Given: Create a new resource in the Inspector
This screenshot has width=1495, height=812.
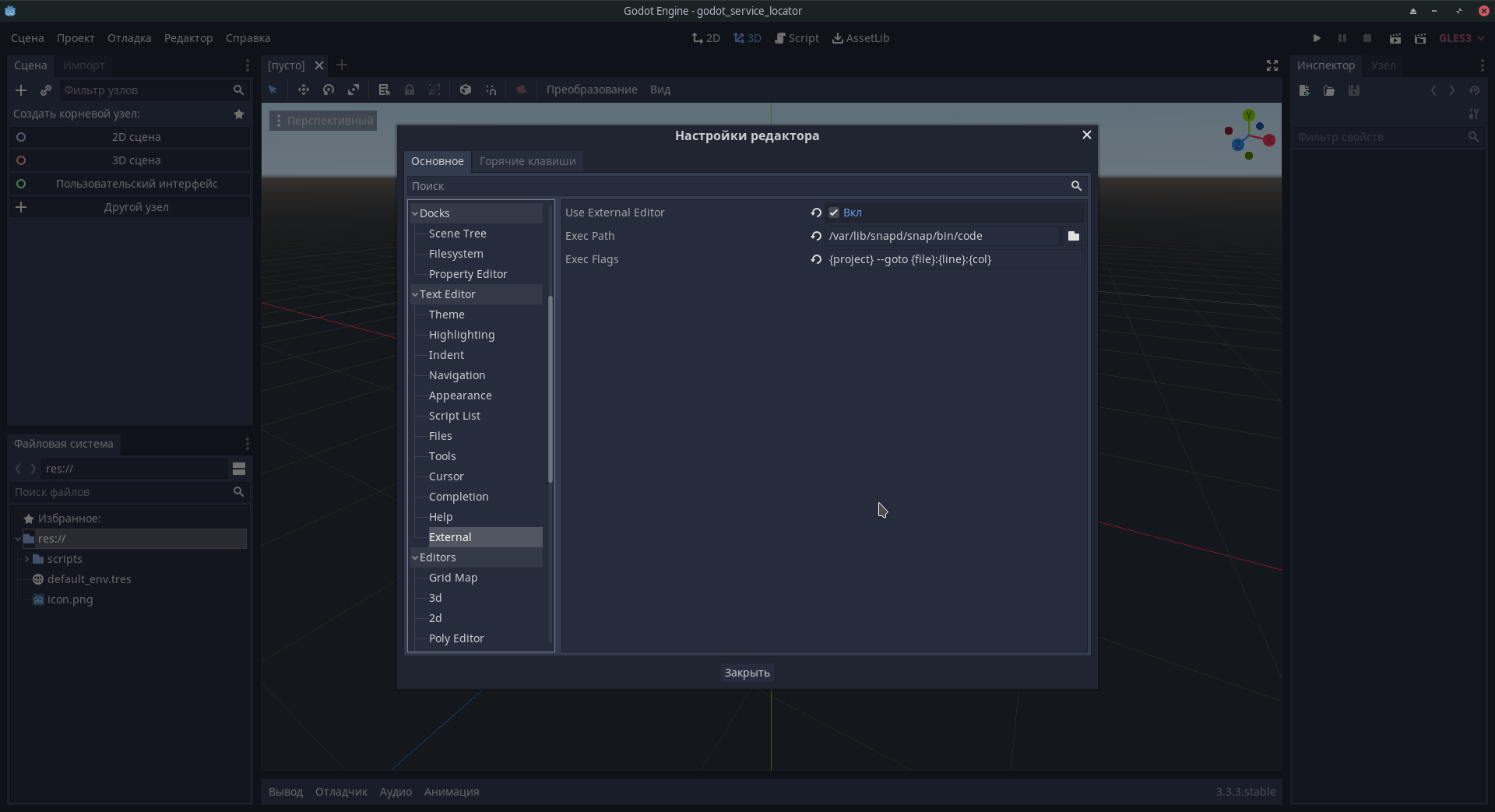Looking at the screenshot, I should (1304, 90).
